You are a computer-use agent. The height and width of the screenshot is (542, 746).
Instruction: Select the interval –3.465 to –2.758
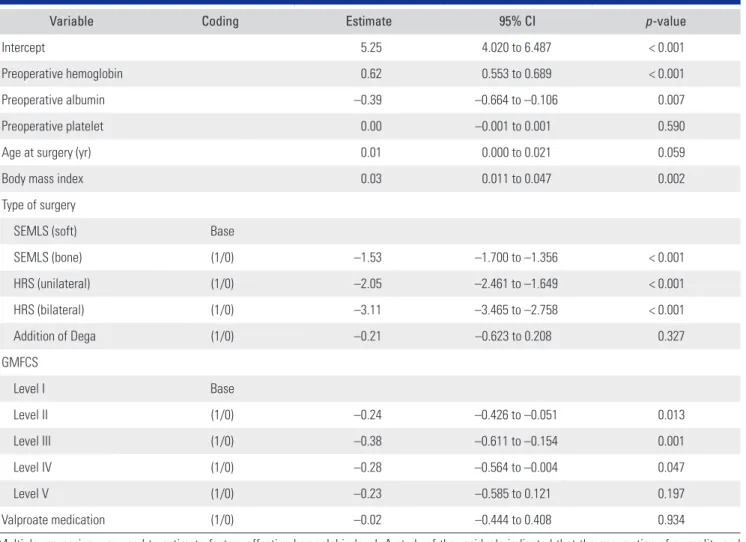coord(516,310)
